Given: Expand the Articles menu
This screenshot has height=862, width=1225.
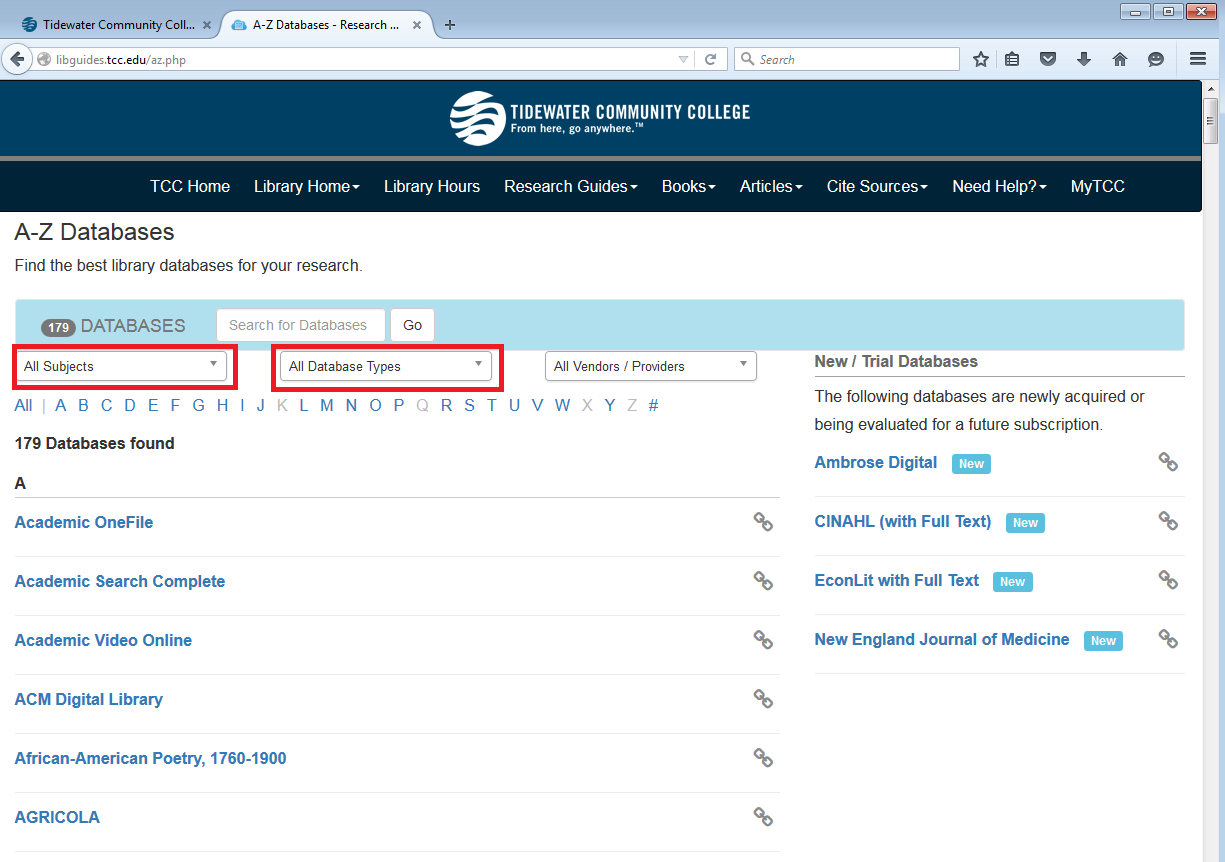Looking at the screenshot, I should click(771, 186).
